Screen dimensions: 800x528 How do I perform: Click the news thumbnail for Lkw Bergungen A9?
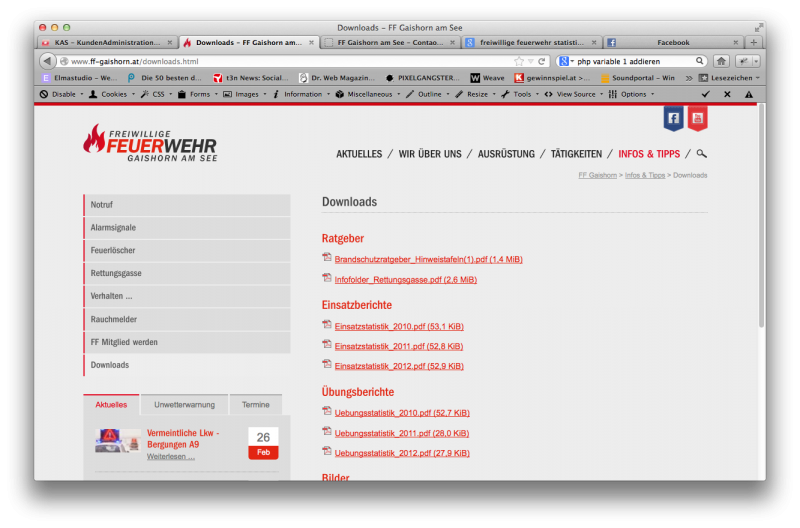point(118,441)
